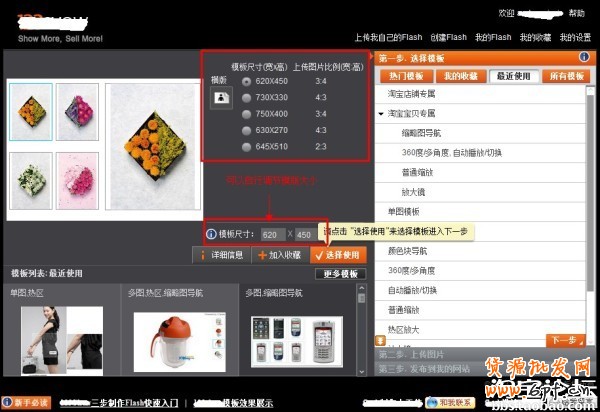This screenshot has width=600, height=412.
Task: Click the template width input field
Action: 270,234
